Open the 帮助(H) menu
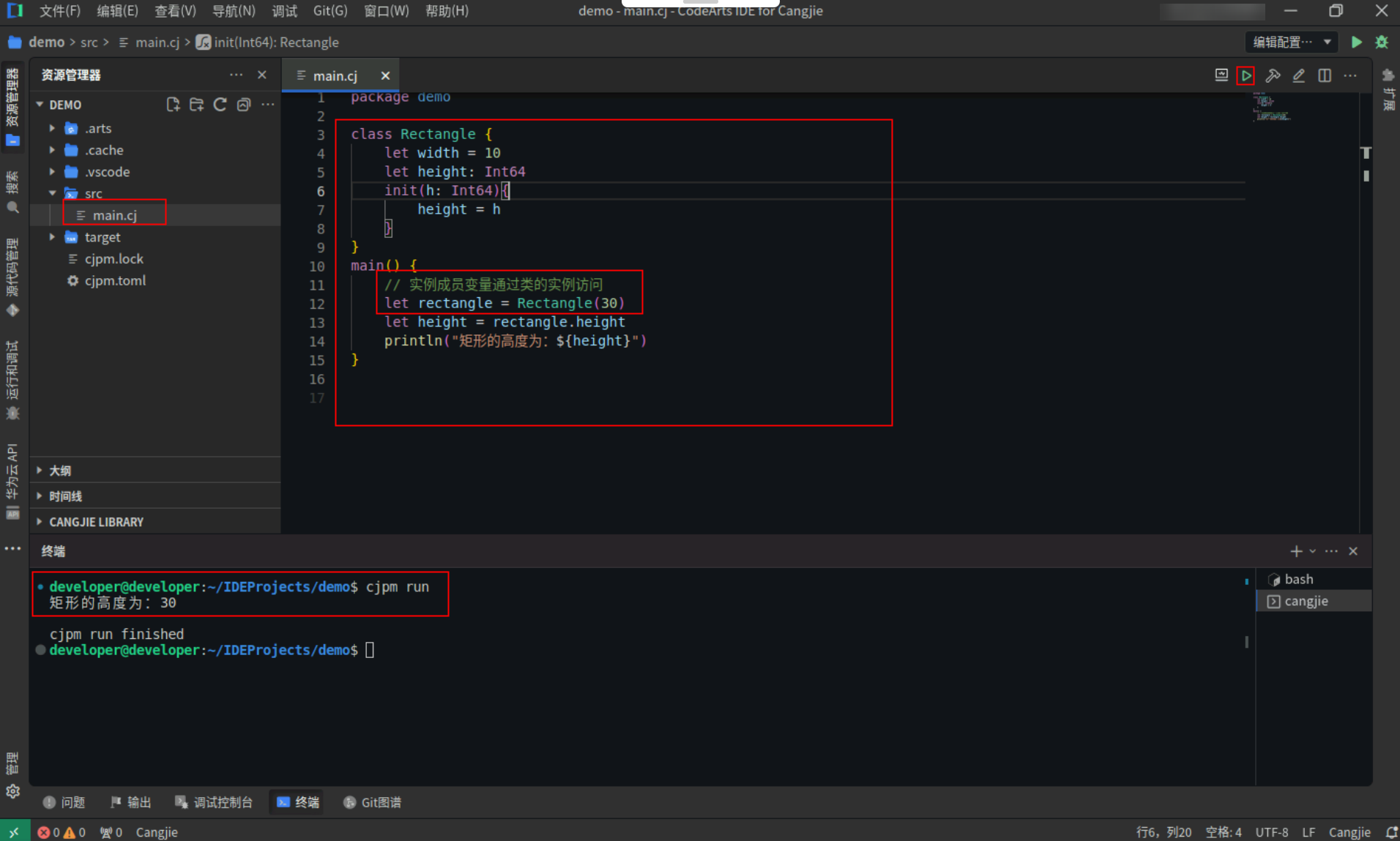This screenshot has width=1400, height=841. [447, 11]
